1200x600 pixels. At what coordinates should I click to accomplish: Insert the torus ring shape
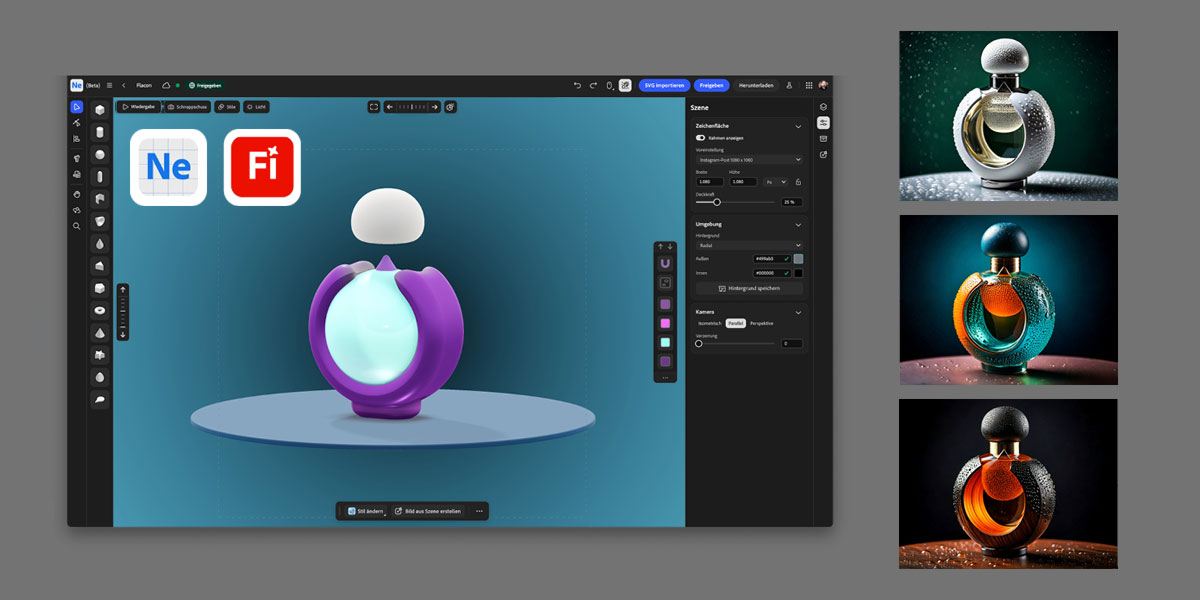(100, 310)
